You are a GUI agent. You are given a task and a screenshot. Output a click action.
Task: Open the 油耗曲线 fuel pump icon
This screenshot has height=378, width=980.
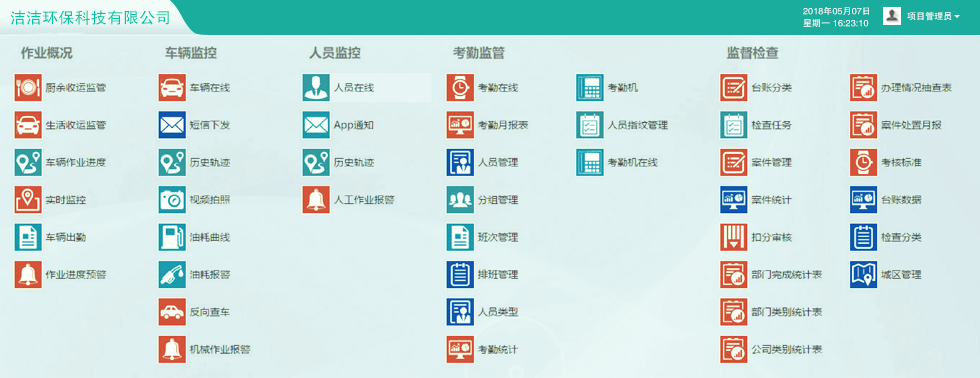[172, 237]
